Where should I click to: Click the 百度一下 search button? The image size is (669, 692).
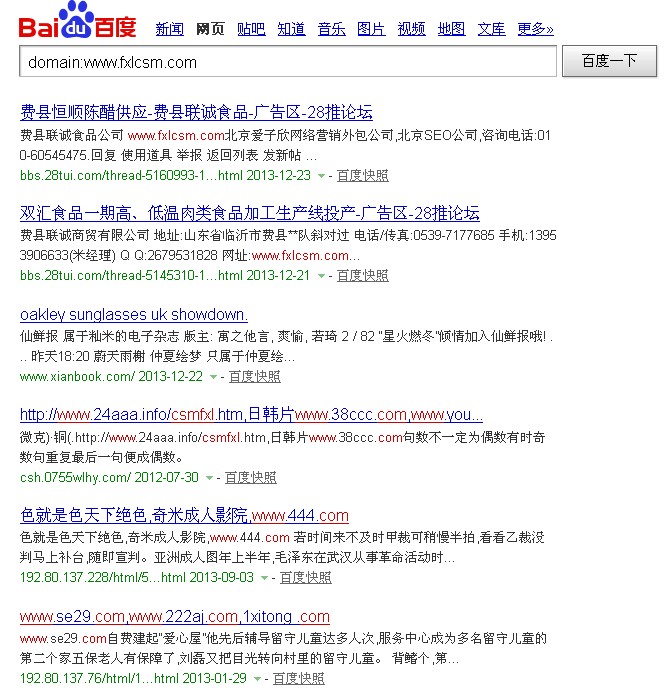pos(609,61)
